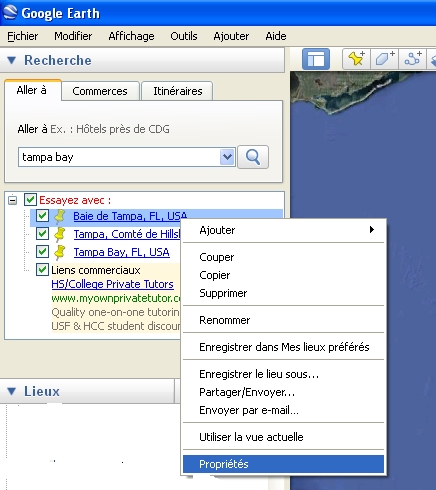436x490 pixels.
Task: Toggle the sidebar panel icon
Action: [x=315, y=59]
